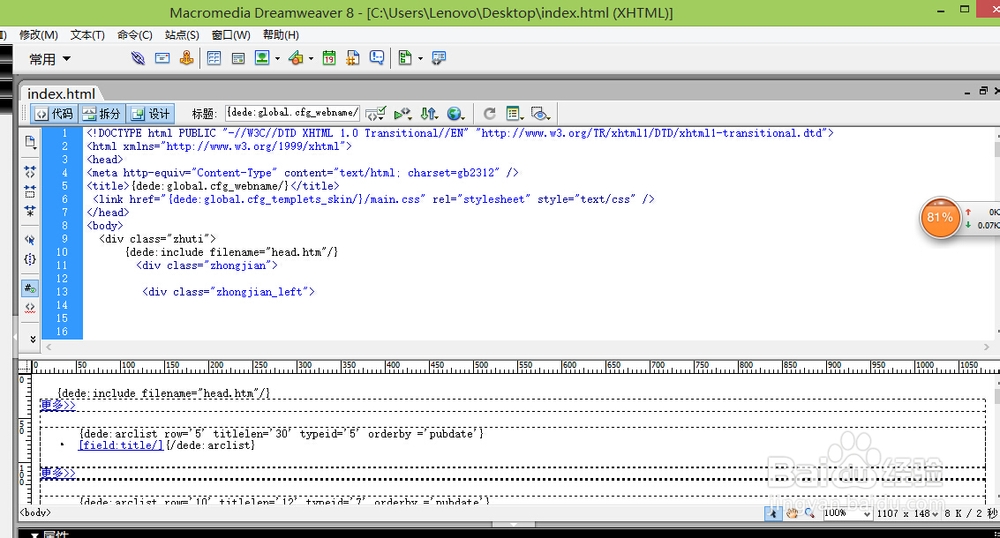Viewport: 1000px width, 538px height.
Task: Click Preview in Browser globe icon
Action: (455, 114)
